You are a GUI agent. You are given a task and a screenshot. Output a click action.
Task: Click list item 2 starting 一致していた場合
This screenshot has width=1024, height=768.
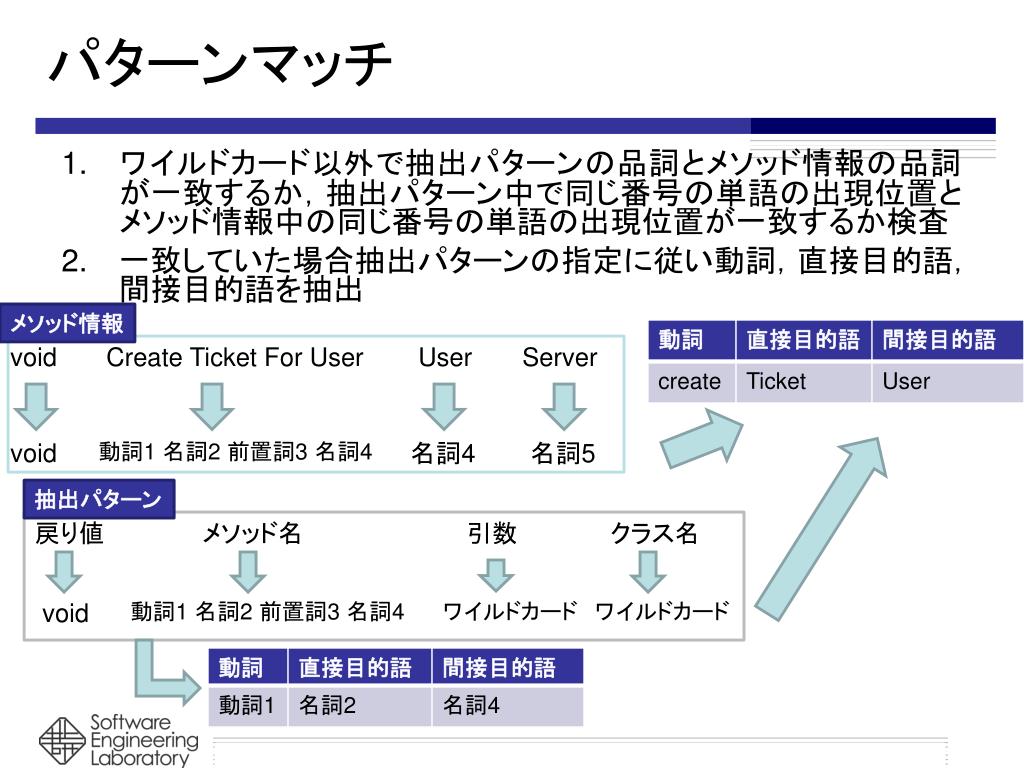point(513,275)
